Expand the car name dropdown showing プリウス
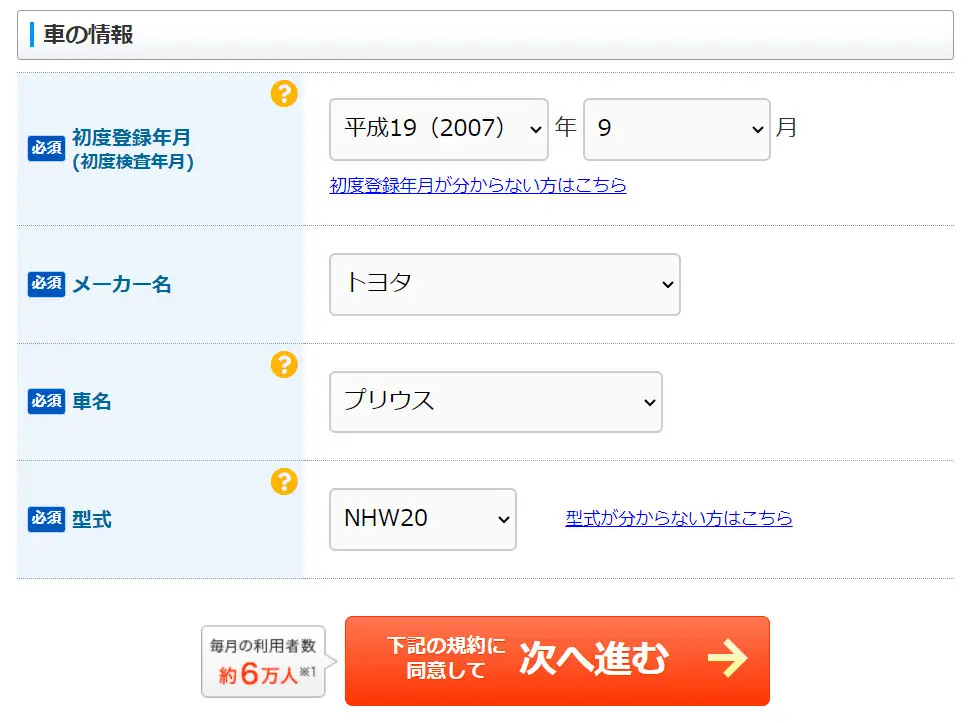This screenshot has height=723, width=972. (x=495, y=402)
